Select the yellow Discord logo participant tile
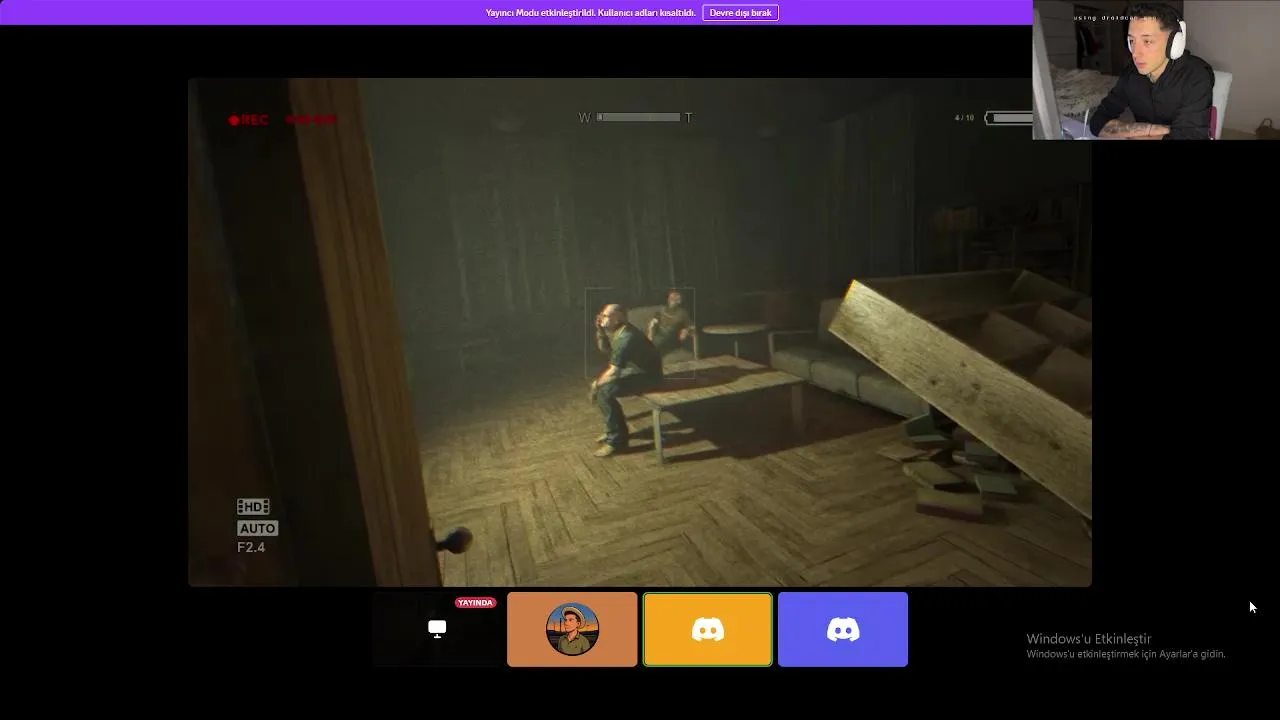Image resolution: width=1280 pixels, height=720 pixels. 708,629
